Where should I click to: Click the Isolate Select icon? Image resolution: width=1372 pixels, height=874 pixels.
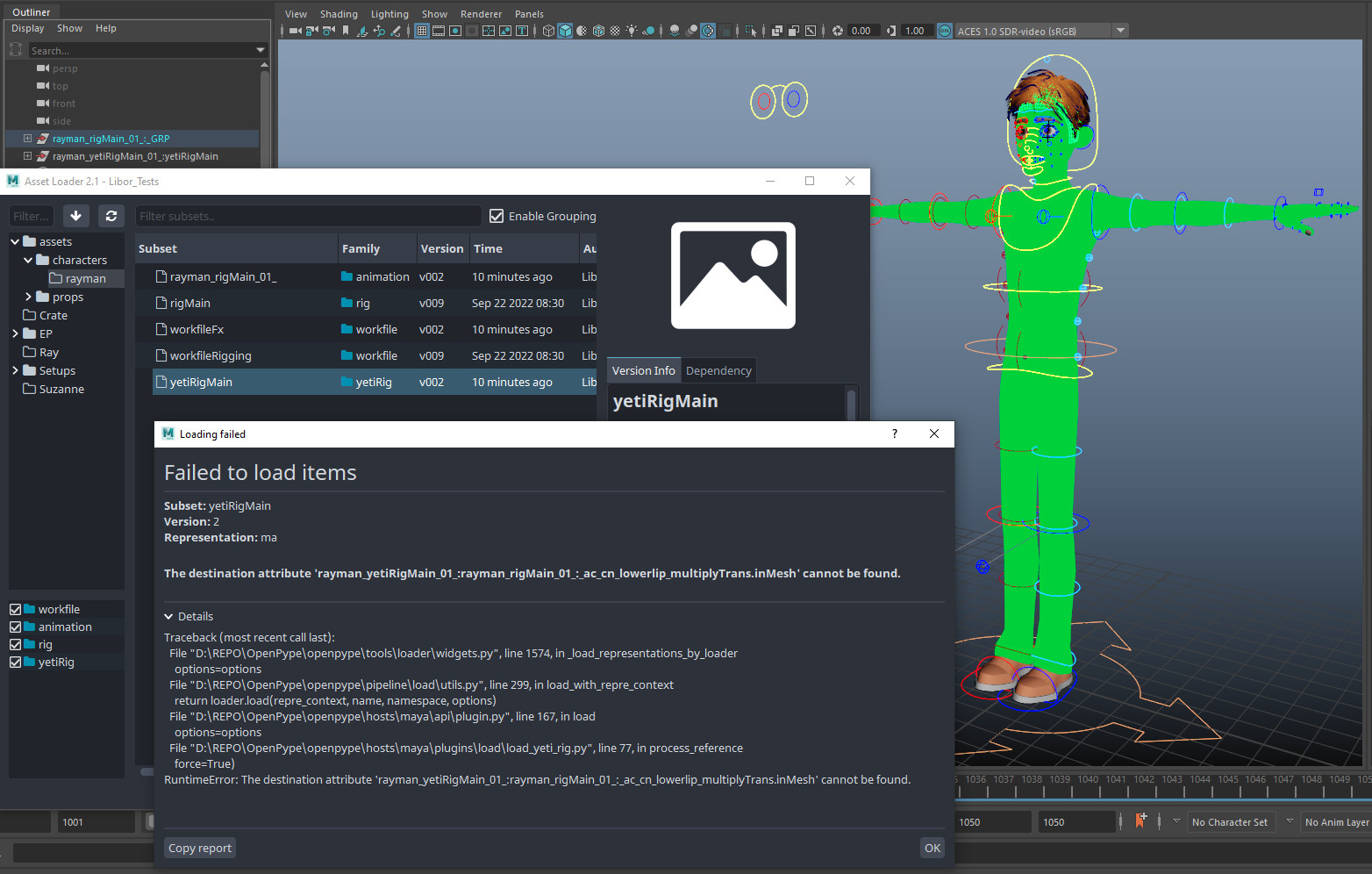point(750,31)
